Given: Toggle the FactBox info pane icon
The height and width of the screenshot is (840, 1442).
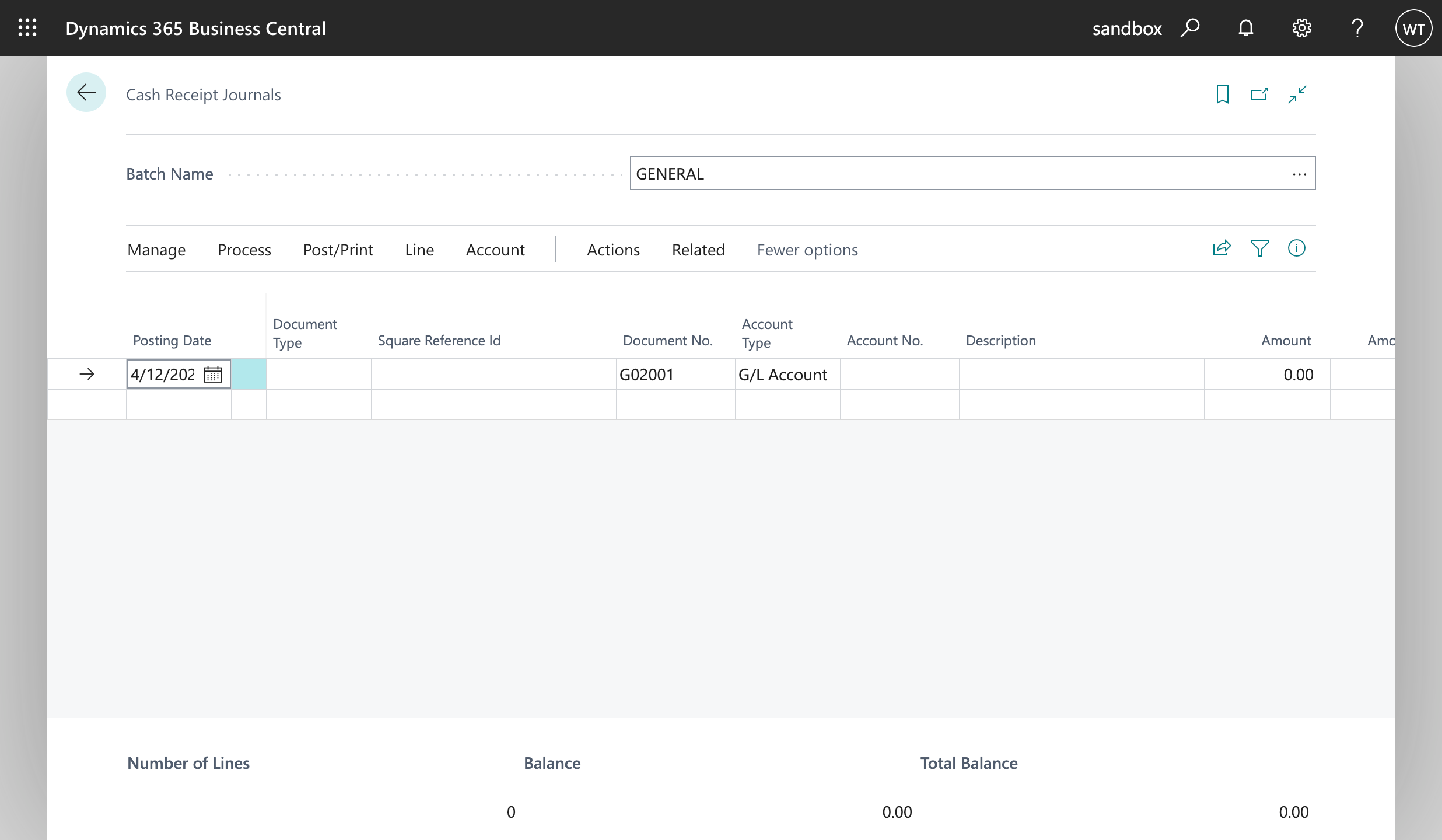Looking at the screenshot, I should [1296, 249].
